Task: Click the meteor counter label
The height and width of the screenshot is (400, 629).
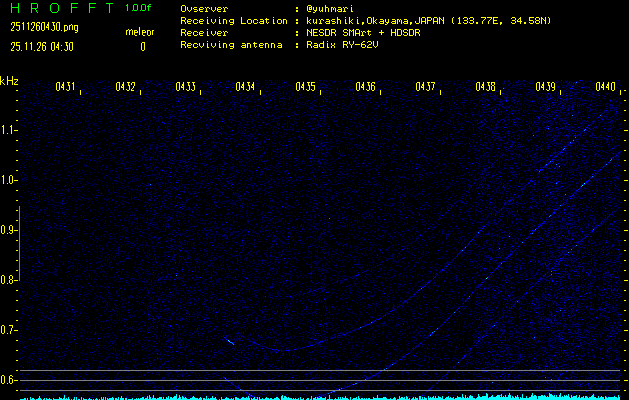Action: point(140,32)
